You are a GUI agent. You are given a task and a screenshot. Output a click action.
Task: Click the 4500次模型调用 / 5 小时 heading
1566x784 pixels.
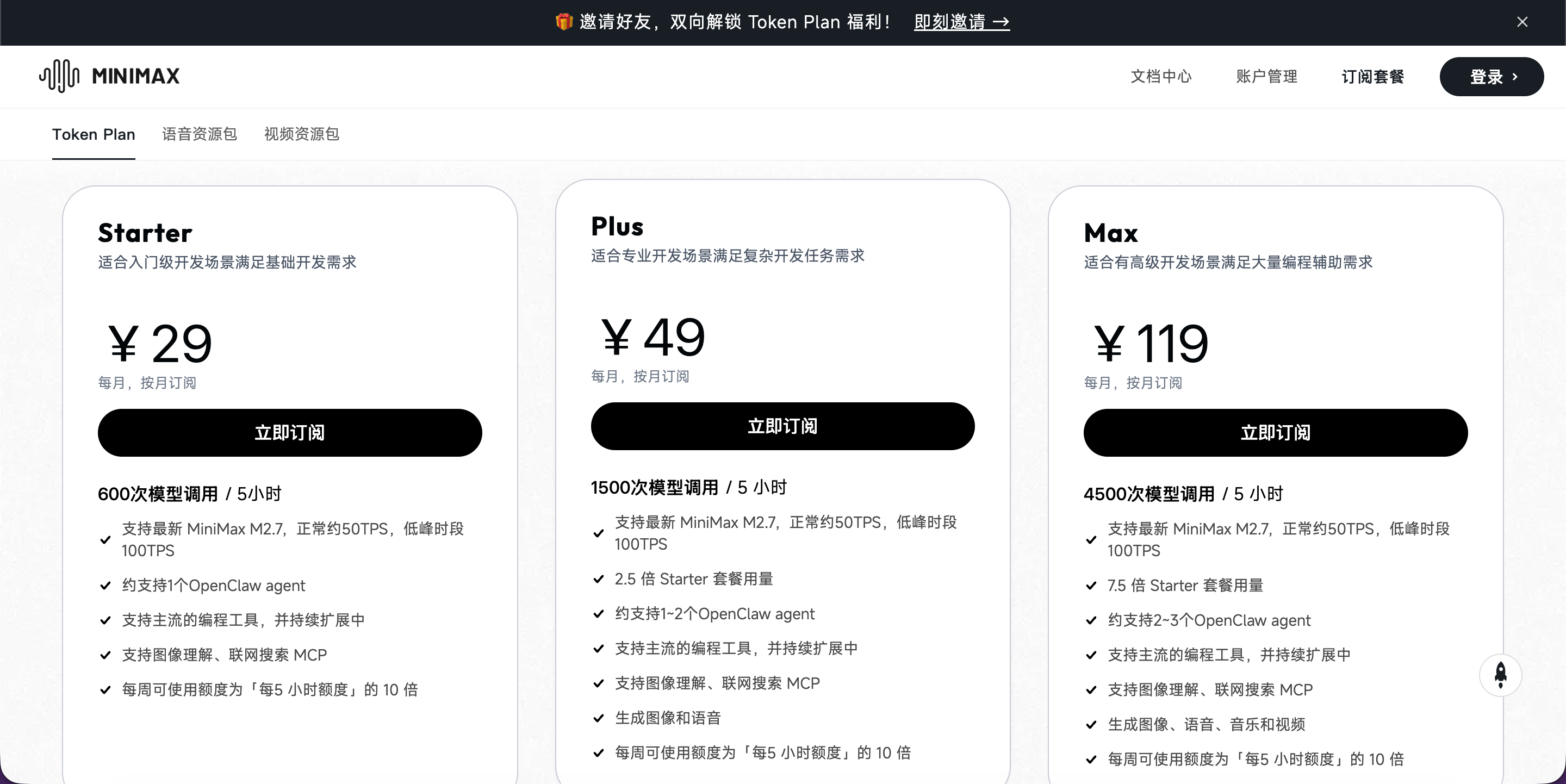click(1183, 494)
